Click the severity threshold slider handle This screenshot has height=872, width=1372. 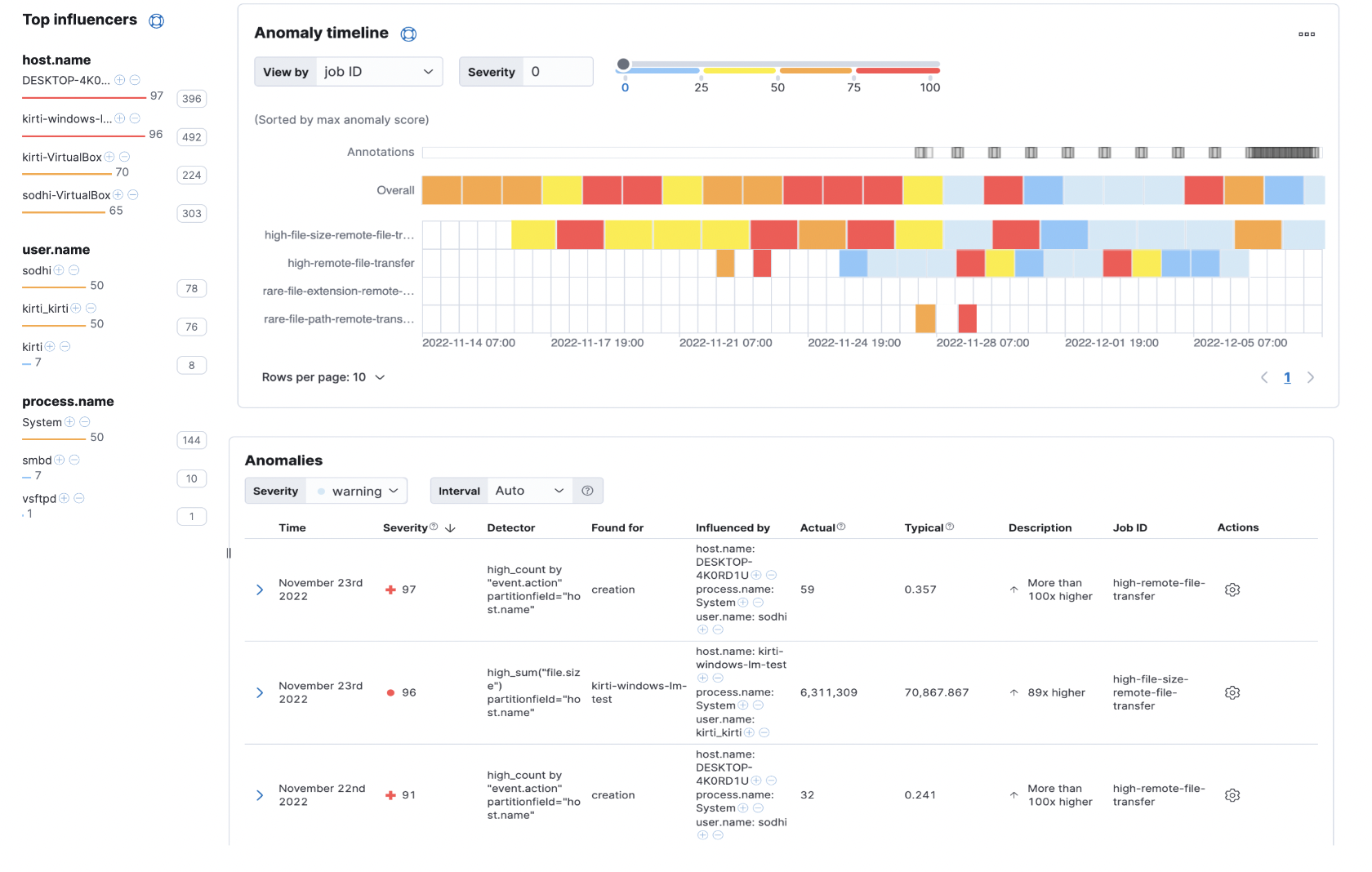pyautogui.click(x=625, y=61)
